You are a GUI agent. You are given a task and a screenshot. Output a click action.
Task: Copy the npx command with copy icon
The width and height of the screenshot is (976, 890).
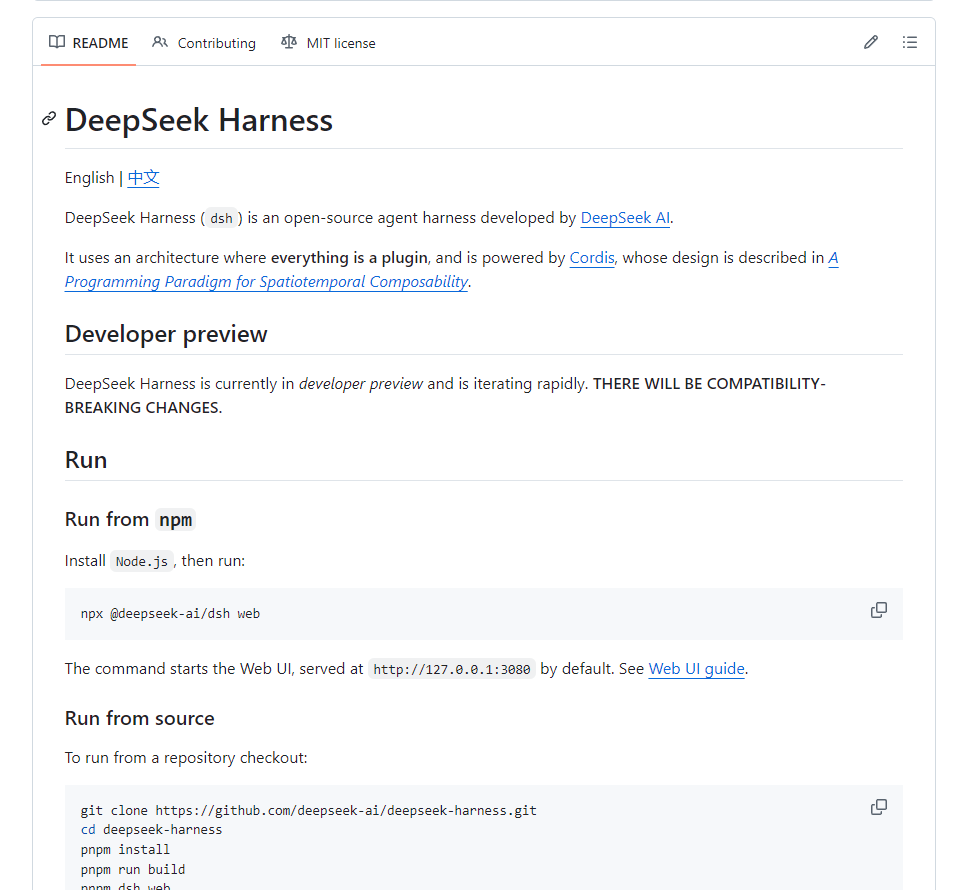pyautogui.click(x=879, y=610)
